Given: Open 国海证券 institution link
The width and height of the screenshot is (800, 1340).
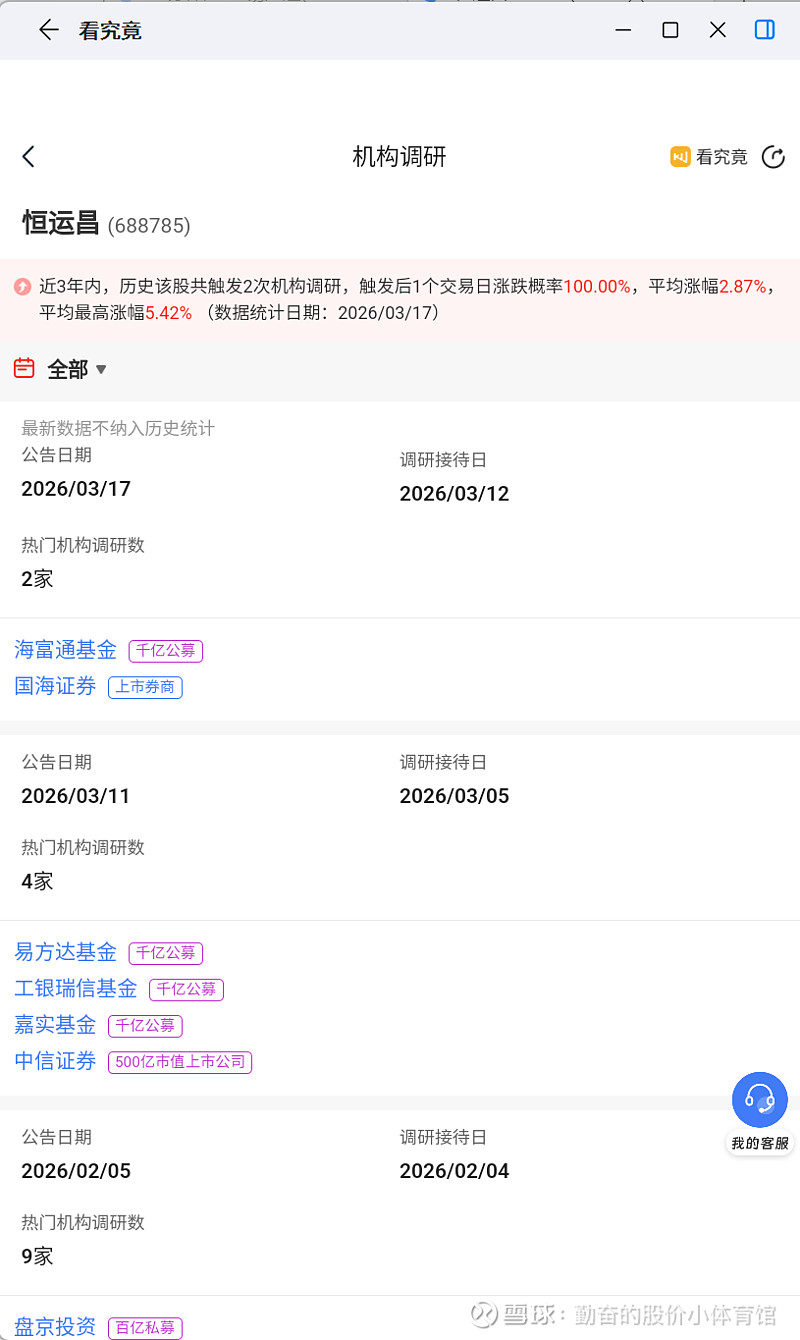Looking at the screenshot, I should click(56, 686).
